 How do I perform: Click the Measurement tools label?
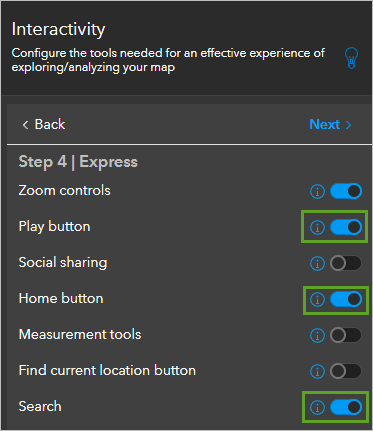click(80, 334)
